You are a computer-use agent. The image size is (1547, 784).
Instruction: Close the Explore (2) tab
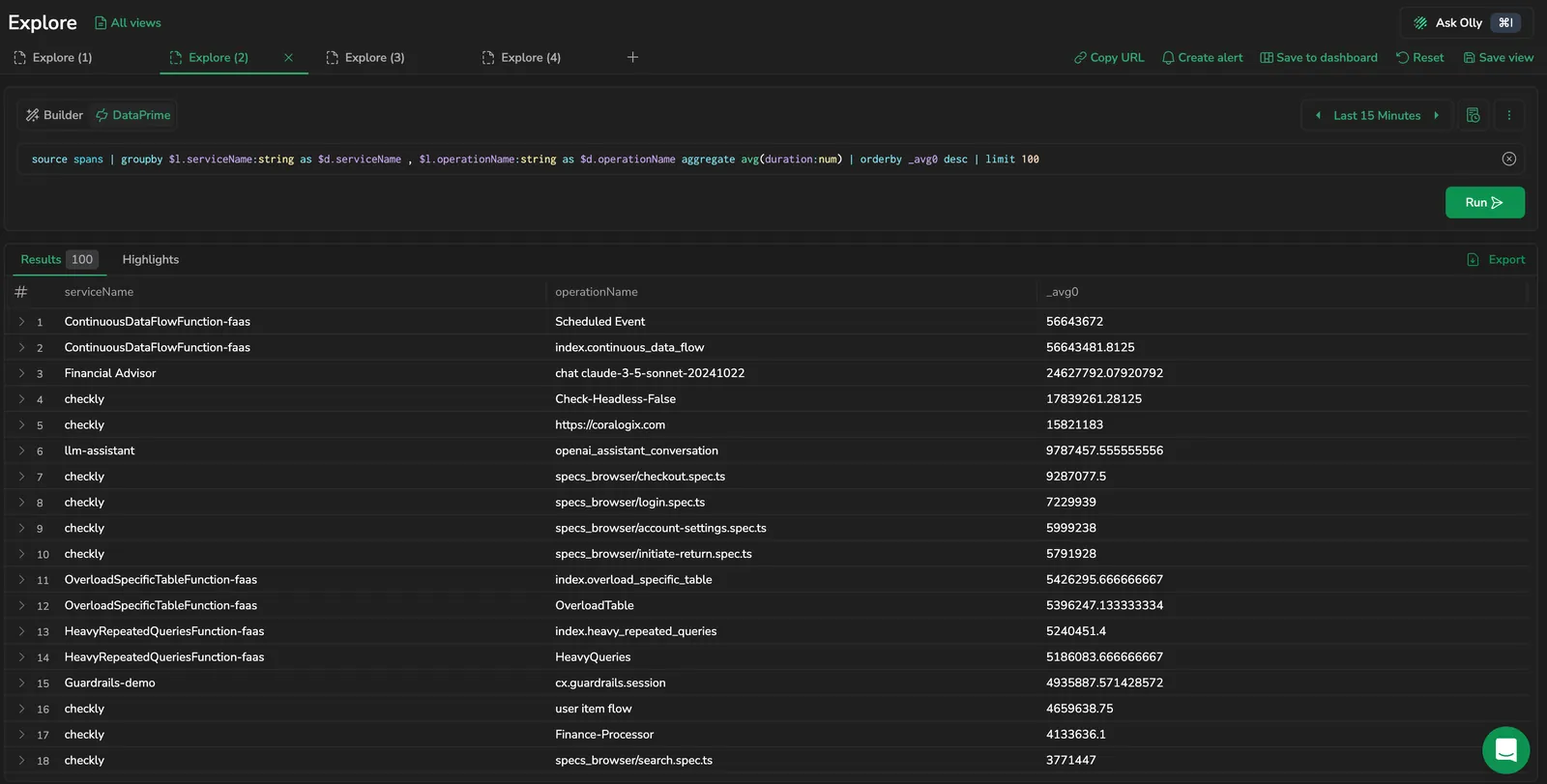288,57
